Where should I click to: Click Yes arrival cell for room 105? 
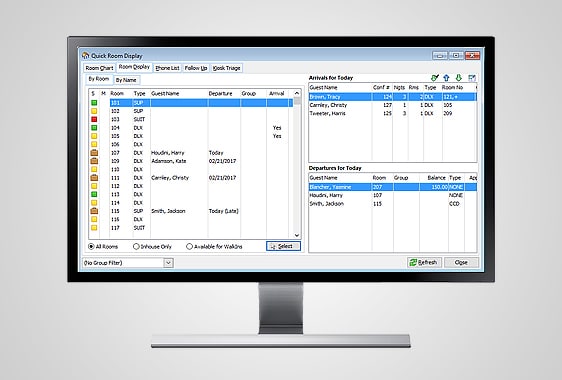[277, 136]
